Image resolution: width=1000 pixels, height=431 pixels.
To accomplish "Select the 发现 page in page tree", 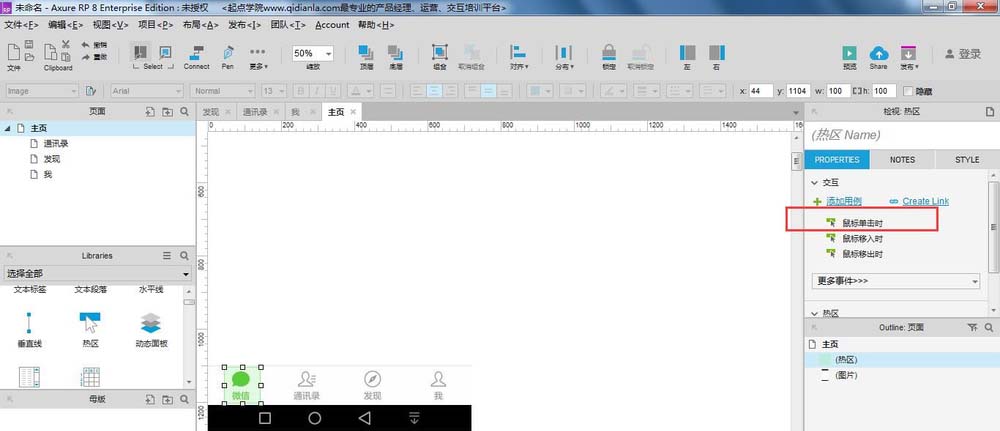I will [52, 159].
